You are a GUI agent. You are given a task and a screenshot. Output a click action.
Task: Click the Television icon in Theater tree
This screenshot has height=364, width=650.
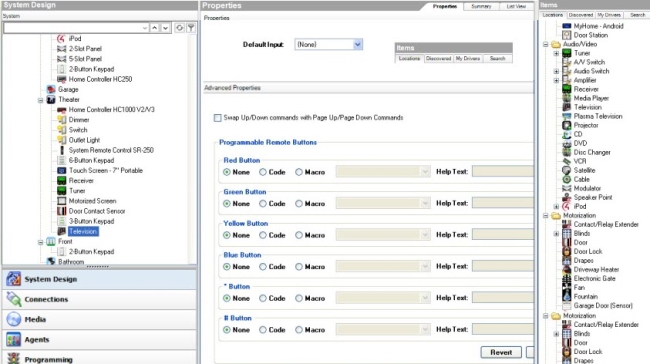click(x=61, y=231)
